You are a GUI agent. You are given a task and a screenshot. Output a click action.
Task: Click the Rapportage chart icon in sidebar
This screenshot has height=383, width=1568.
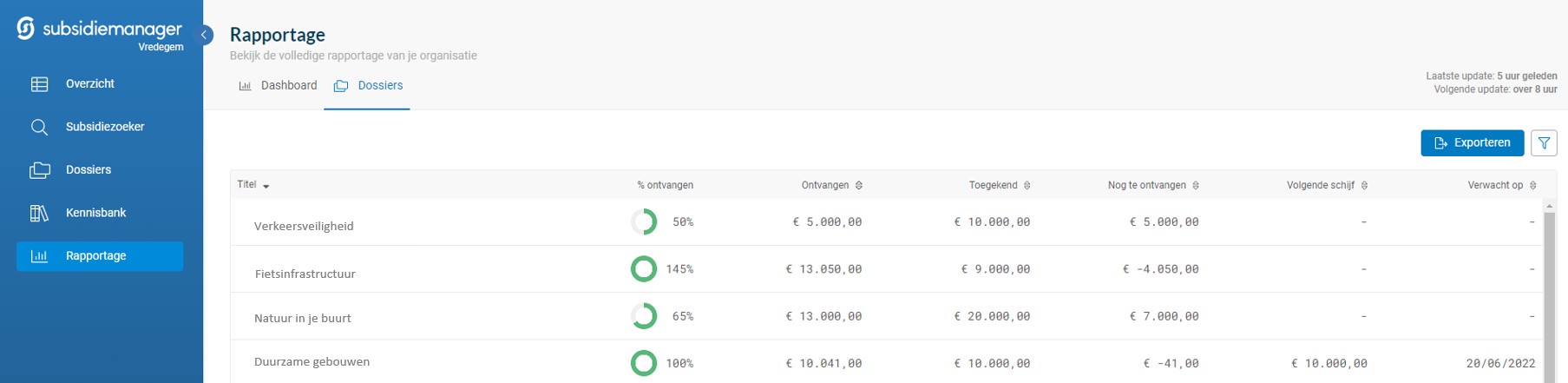point(39,256)
